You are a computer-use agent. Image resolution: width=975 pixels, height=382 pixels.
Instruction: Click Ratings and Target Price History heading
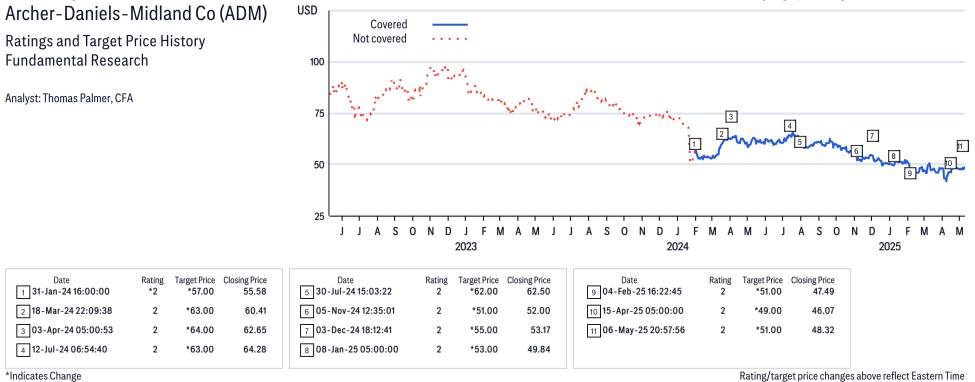click(104, 42)
